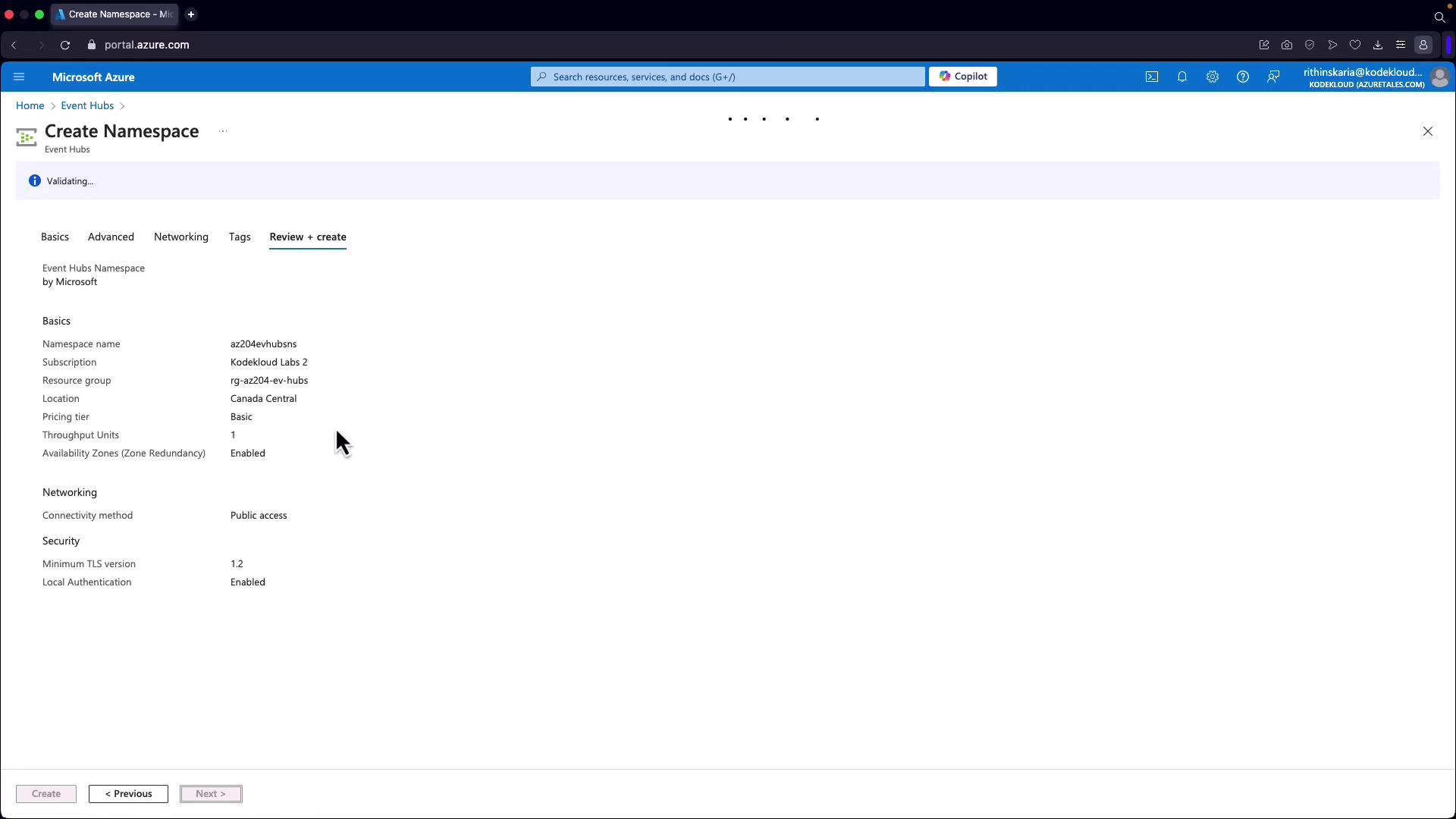This screenshot has height=819, width=1456.
Task: Click the Home breadcrumb link
Action: point(30,105)
